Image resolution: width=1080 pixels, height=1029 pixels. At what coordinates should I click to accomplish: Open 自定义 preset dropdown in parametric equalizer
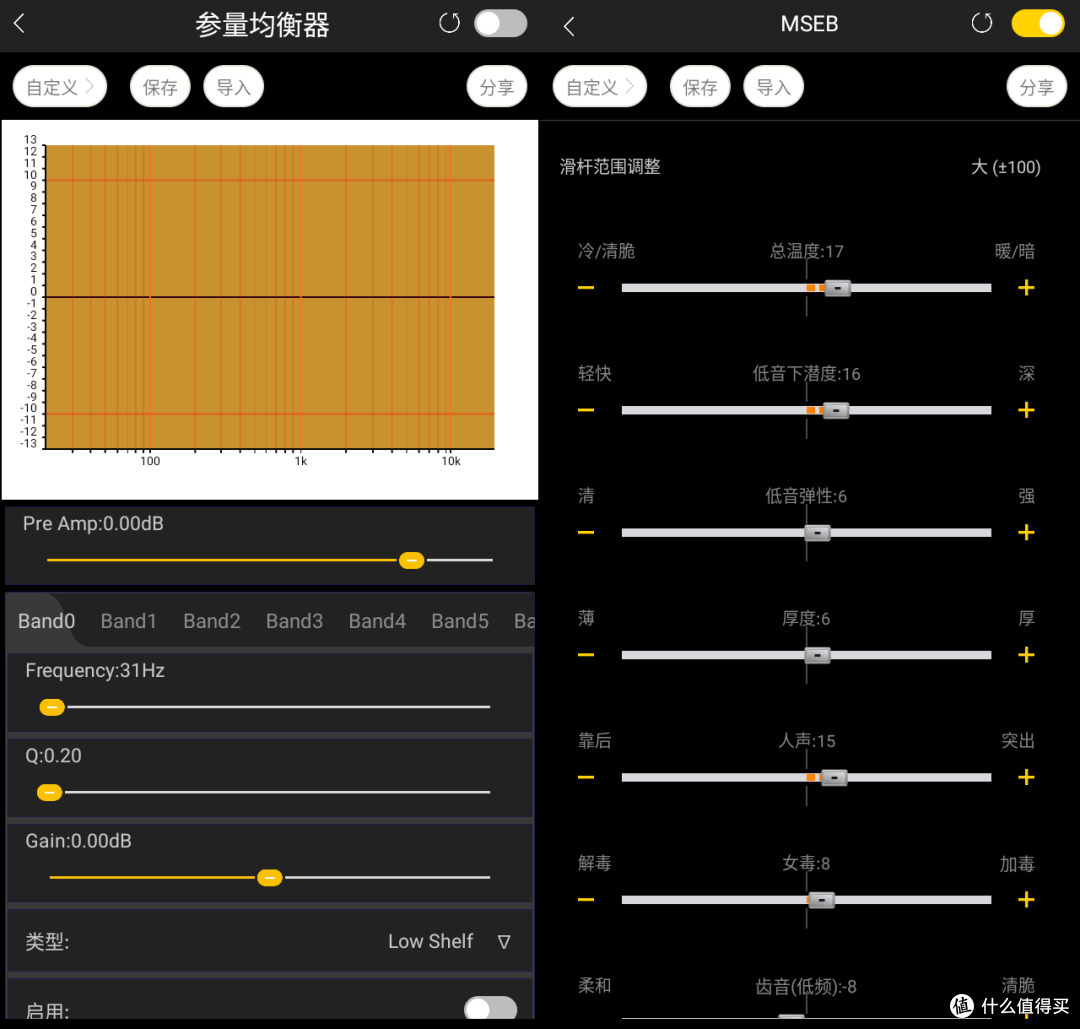click(x=60, y=87)
